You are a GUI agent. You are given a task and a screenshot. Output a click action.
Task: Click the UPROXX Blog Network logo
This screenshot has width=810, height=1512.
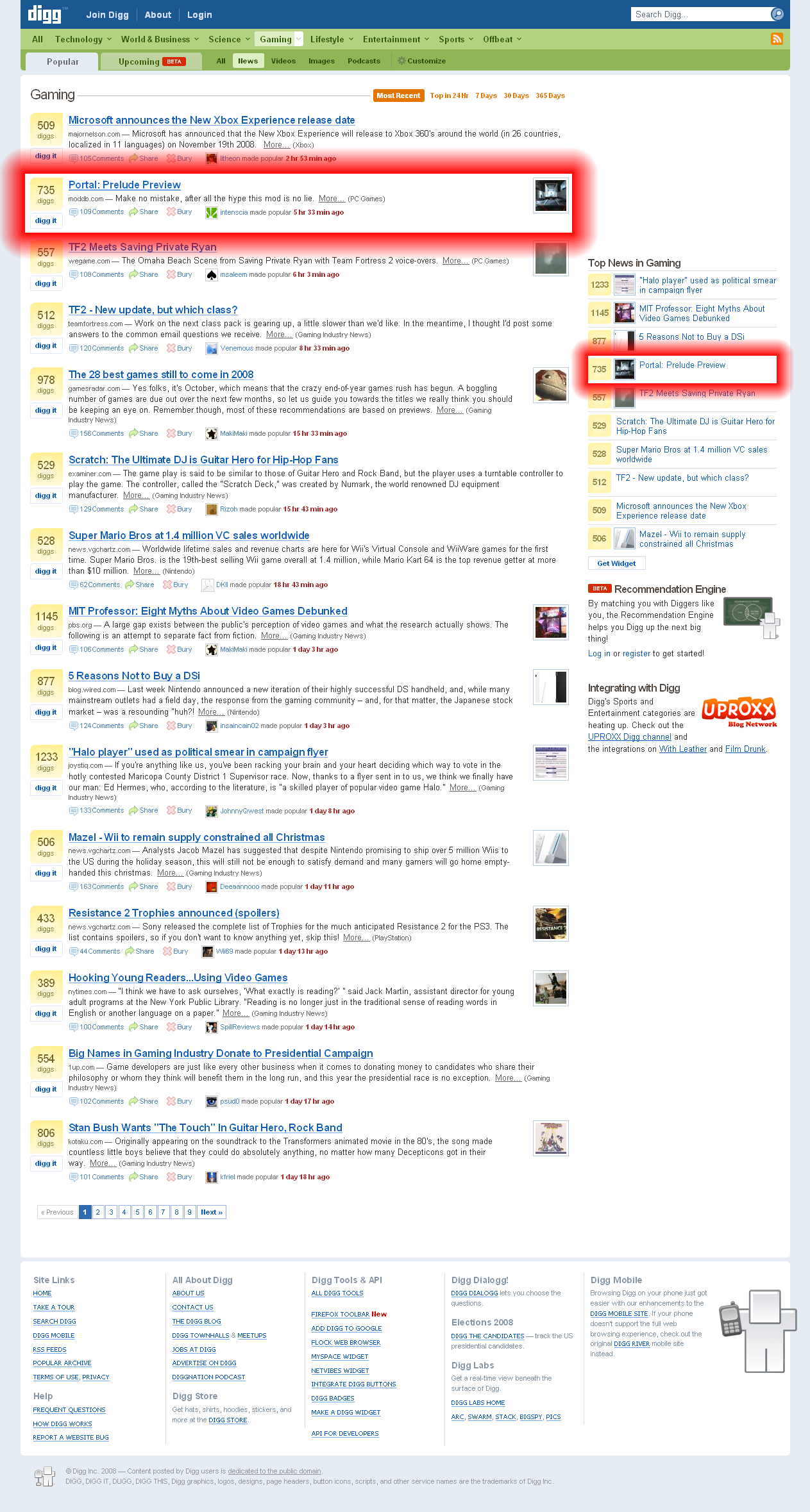click(x=739, y=712)
